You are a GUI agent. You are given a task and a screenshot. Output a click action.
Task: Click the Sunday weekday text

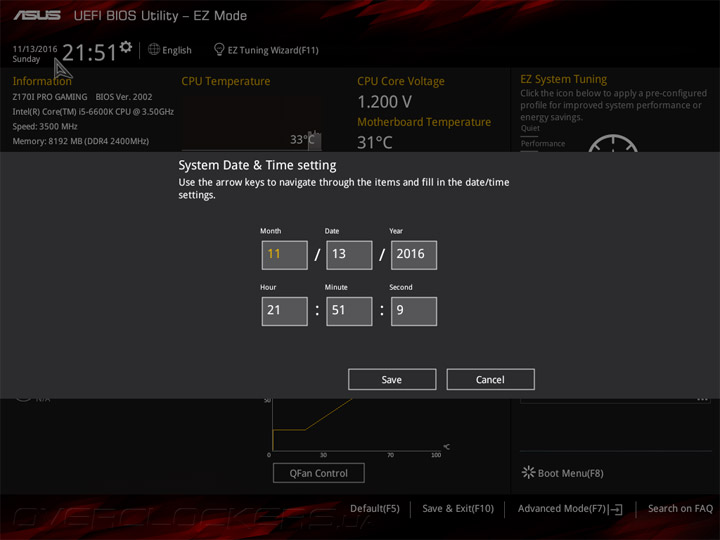point(26,59)
